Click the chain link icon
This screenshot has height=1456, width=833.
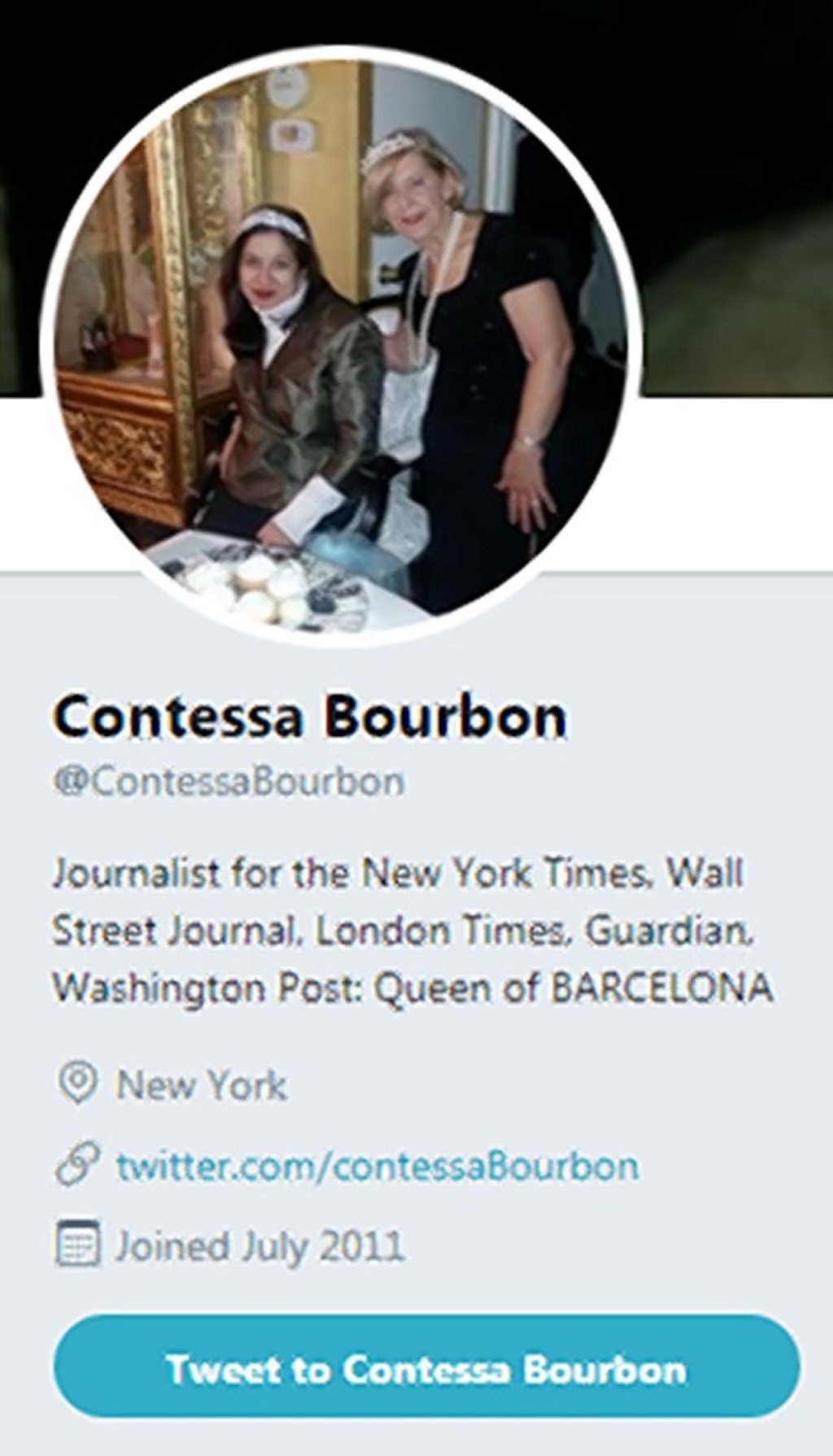click(x=78, y=1165)
